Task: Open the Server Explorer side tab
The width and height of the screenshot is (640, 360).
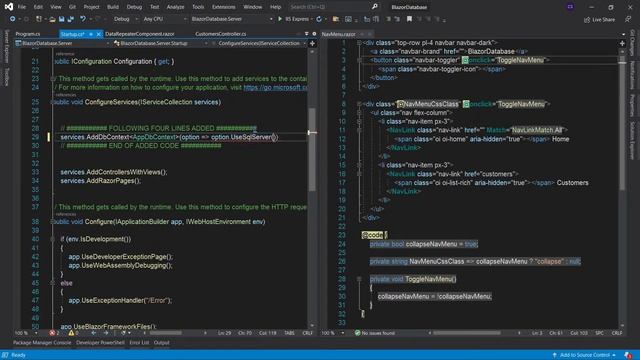Action: pos(6,46)
